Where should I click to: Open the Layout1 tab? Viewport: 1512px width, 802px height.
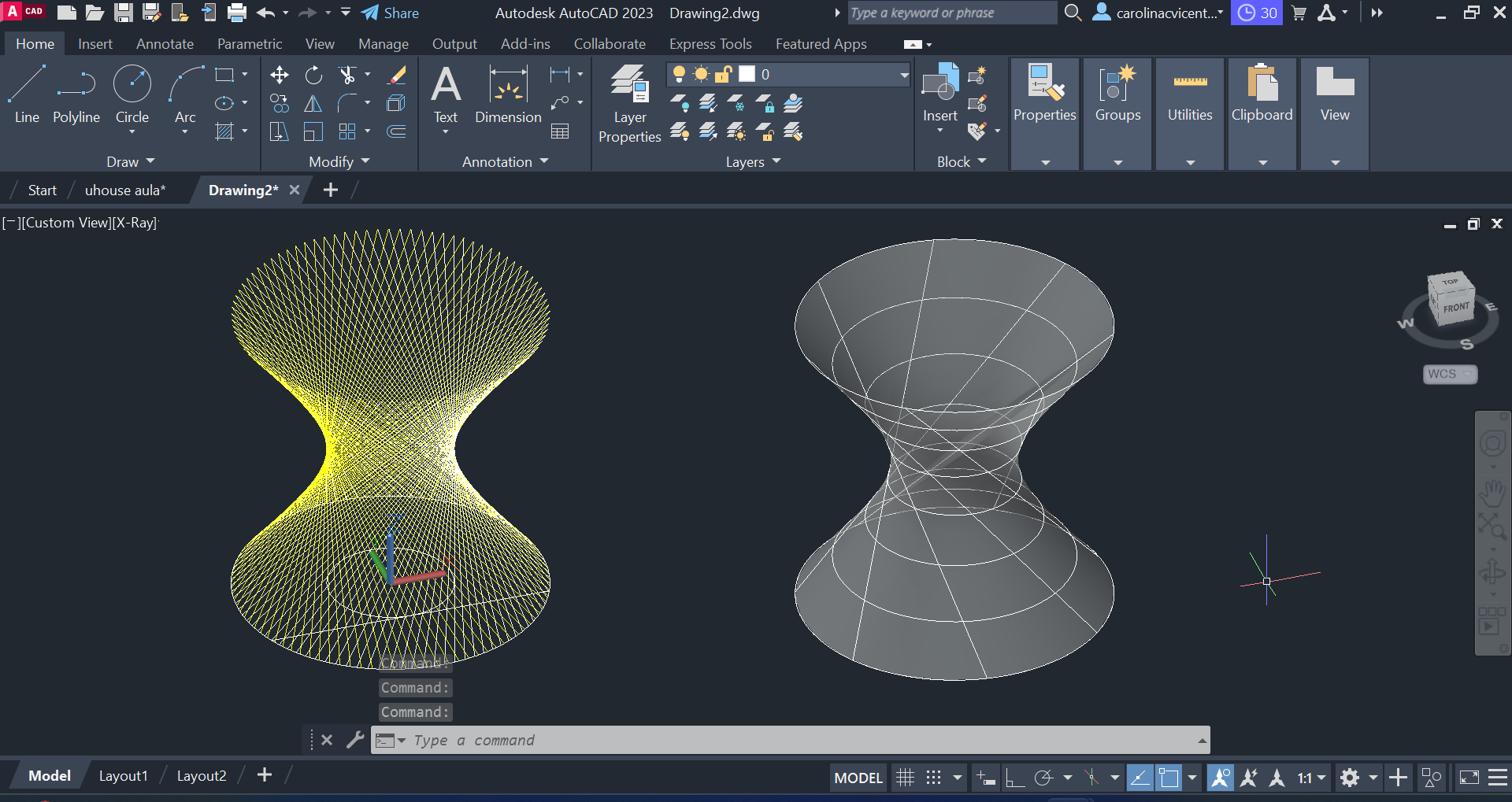[x=123, y=776]
